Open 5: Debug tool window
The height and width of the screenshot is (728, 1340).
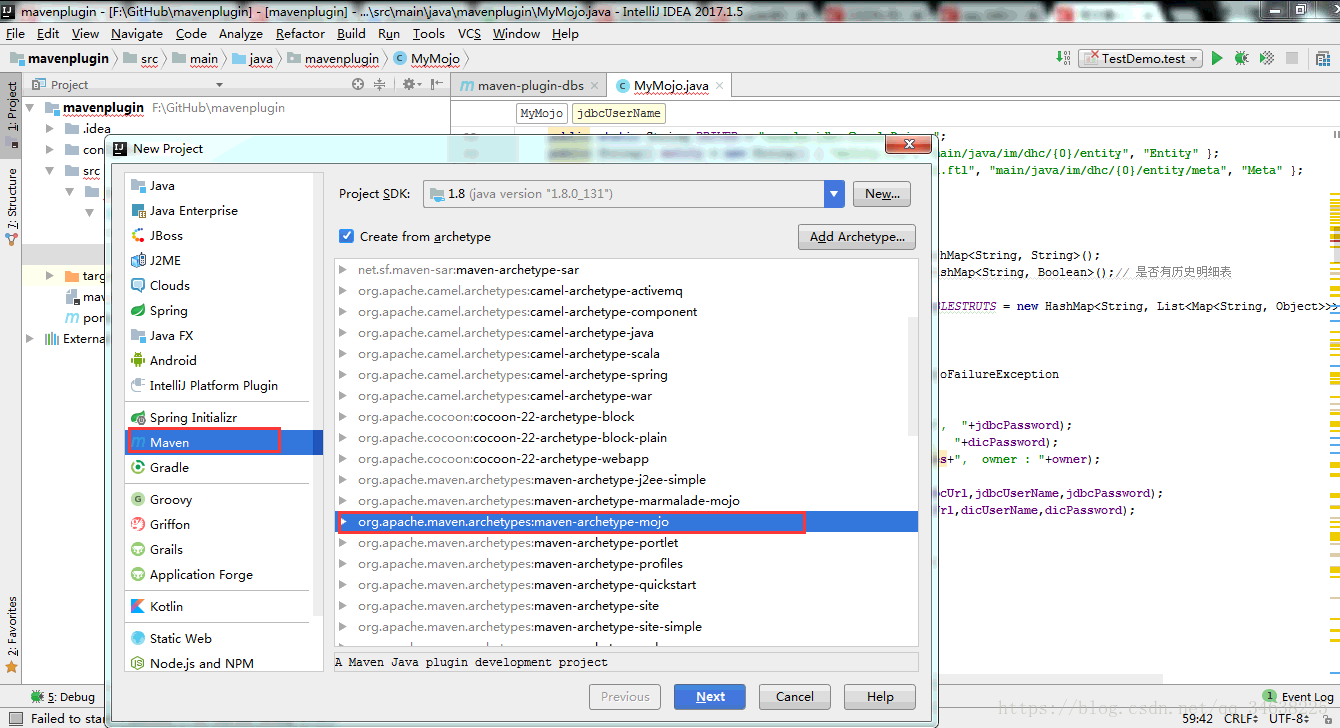pyautogui.click(x=63, y=697)
